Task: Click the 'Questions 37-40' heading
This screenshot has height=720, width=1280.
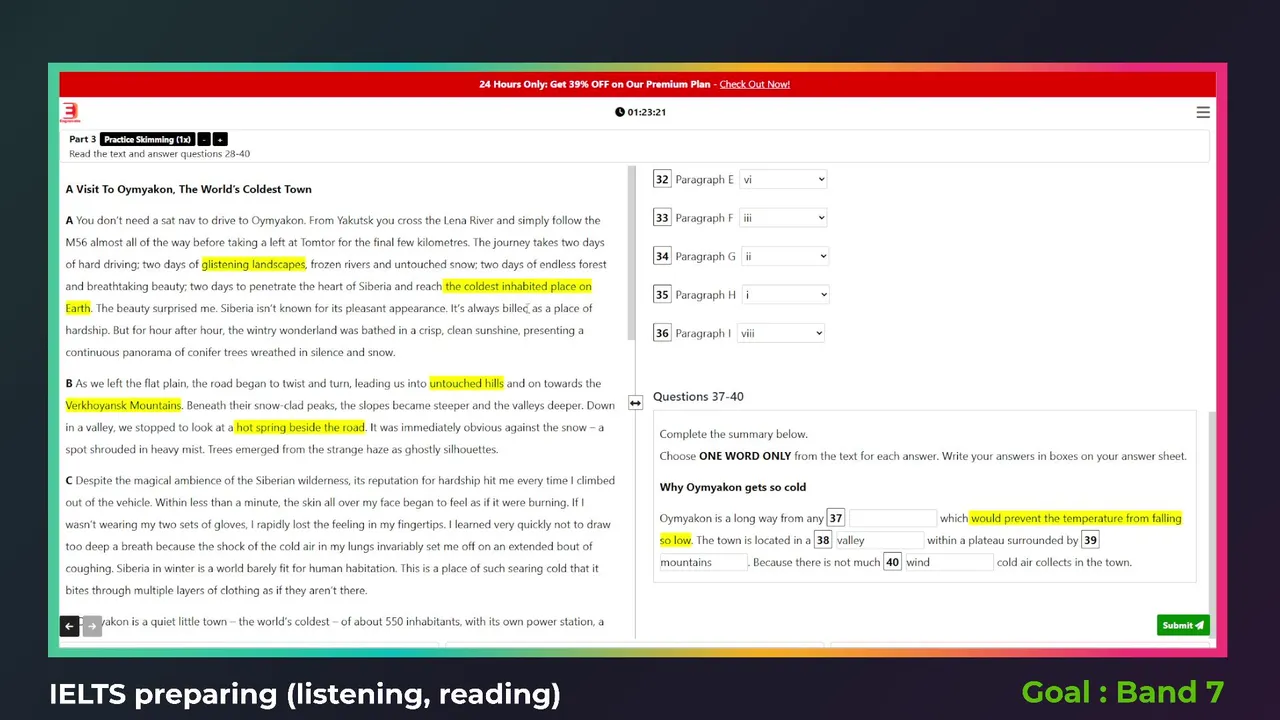Action: pos(698,397)
